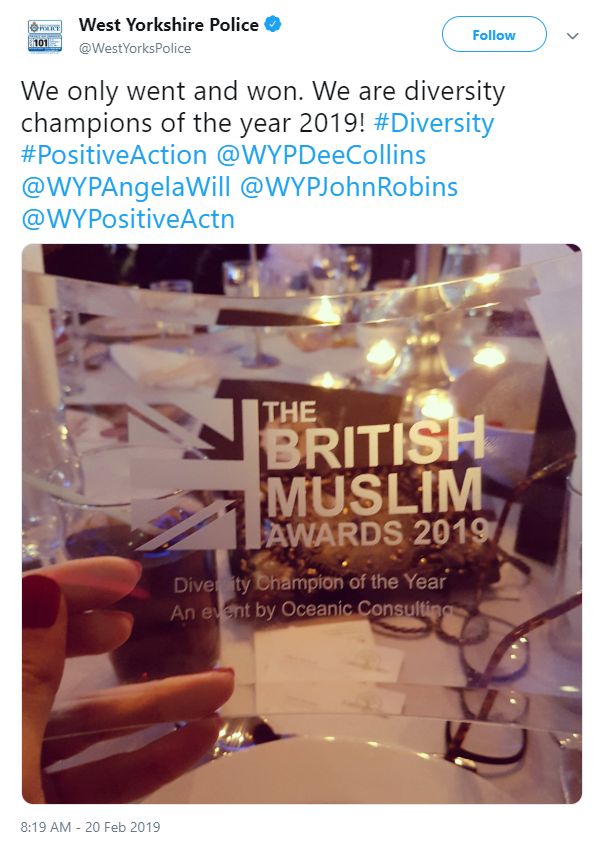The image size is (604, 846).
Task: Expand the tweet options chevron menu
Action: 572,36
